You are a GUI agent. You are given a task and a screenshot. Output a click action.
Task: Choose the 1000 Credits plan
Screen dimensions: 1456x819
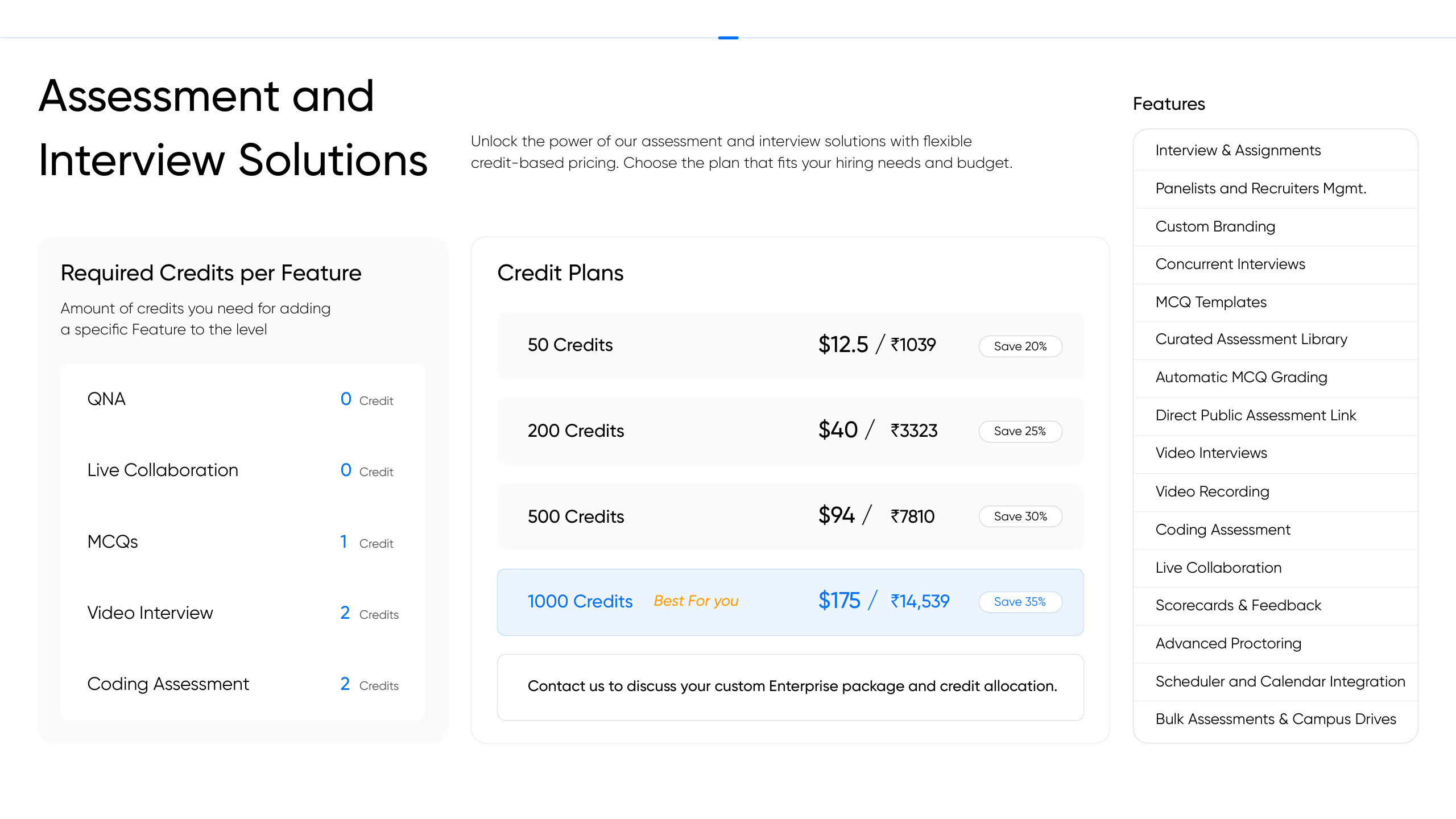pos(790,602)
